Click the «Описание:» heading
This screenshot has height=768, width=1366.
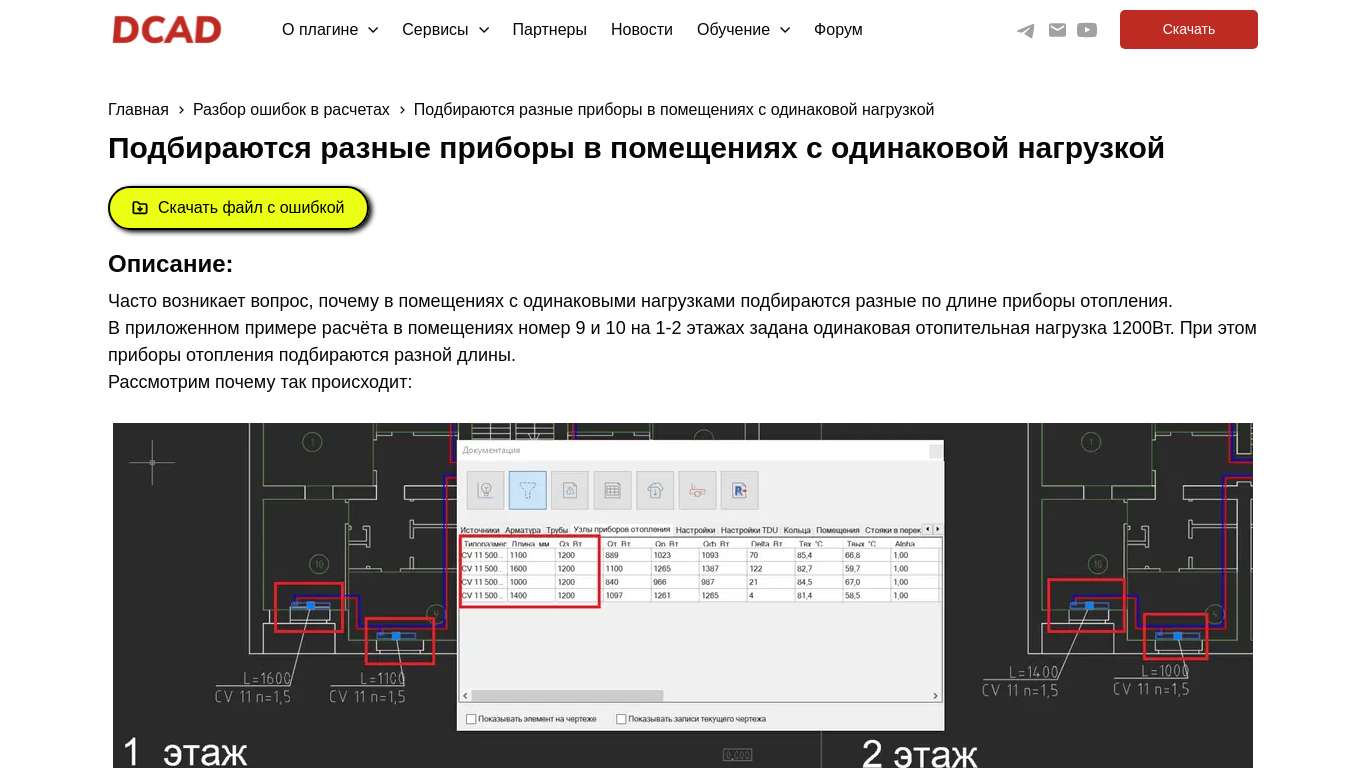[x=171, y=264]
